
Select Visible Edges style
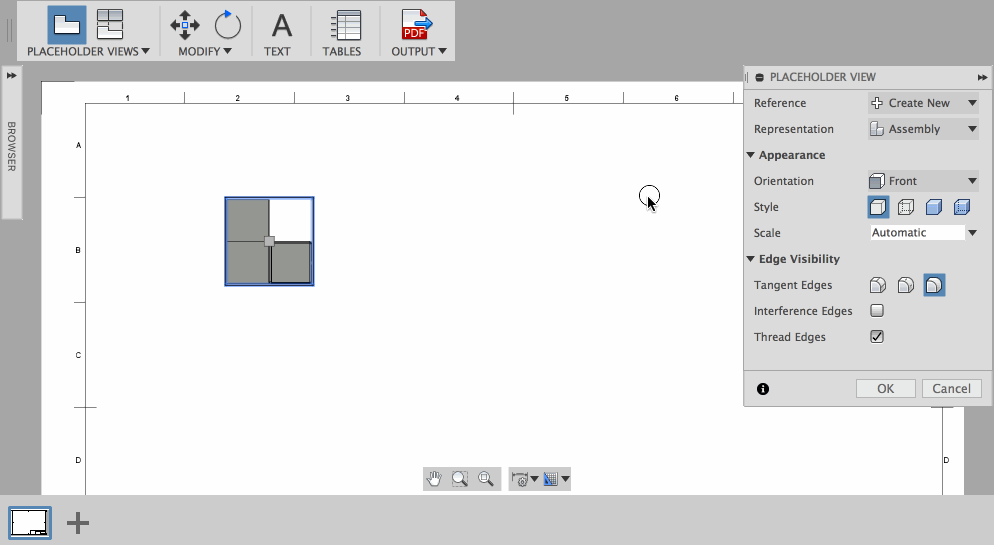[x=878, y=207]
